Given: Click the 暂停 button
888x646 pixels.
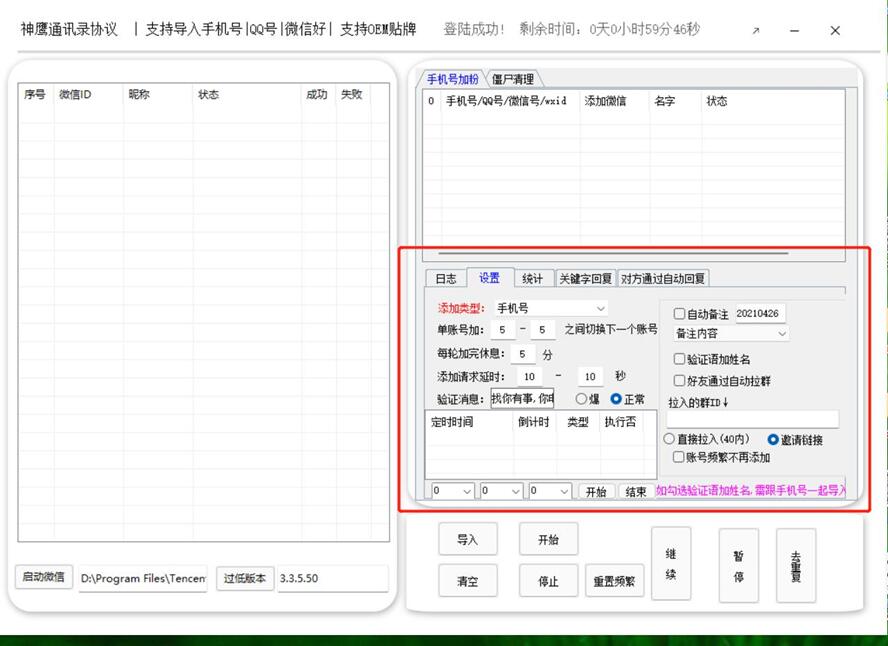Looking at the screenshot, I should [x=738, y=566].
